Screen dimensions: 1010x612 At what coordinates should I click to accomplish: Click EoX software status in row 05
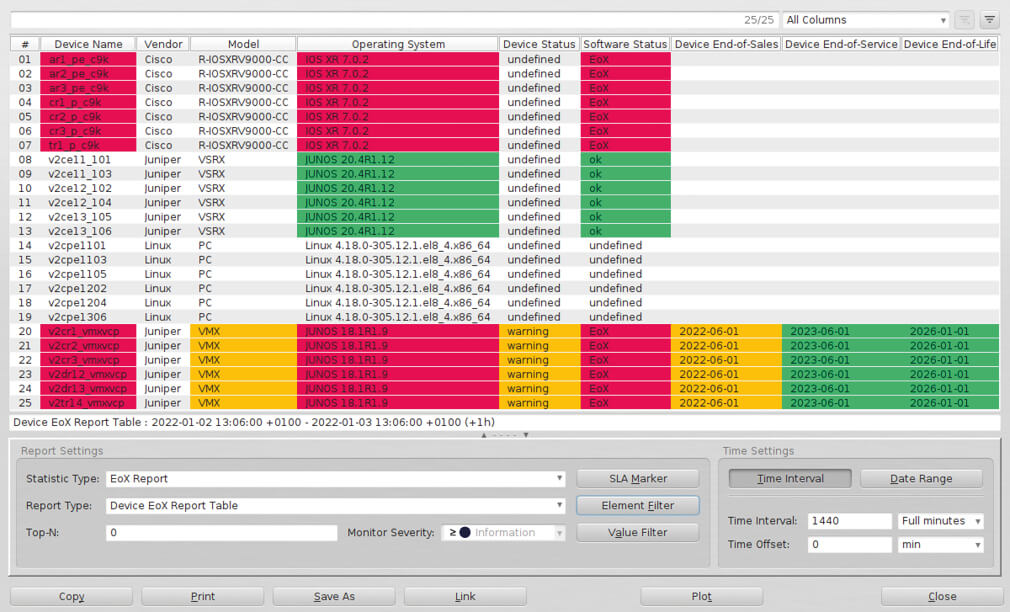pos(625,117)
